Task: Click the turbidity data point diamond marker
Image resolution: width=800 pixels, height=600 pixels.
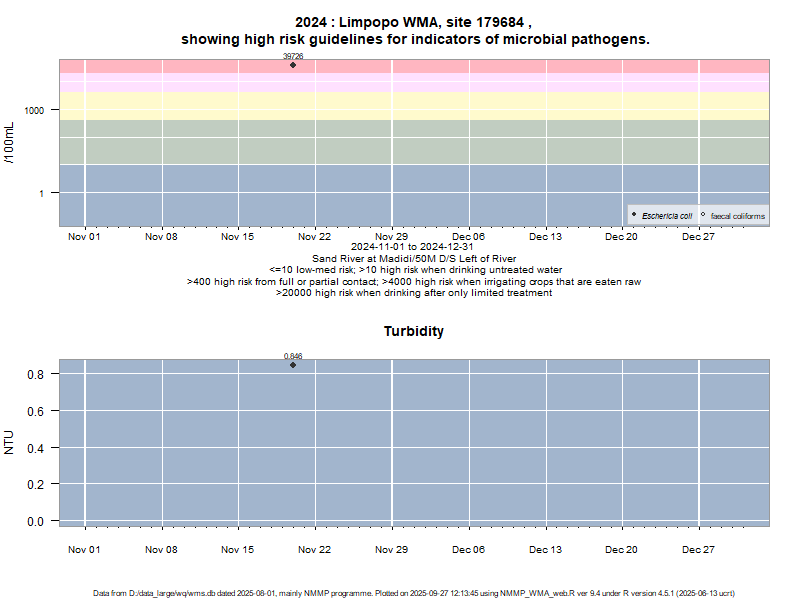Action: click(293, 365)
